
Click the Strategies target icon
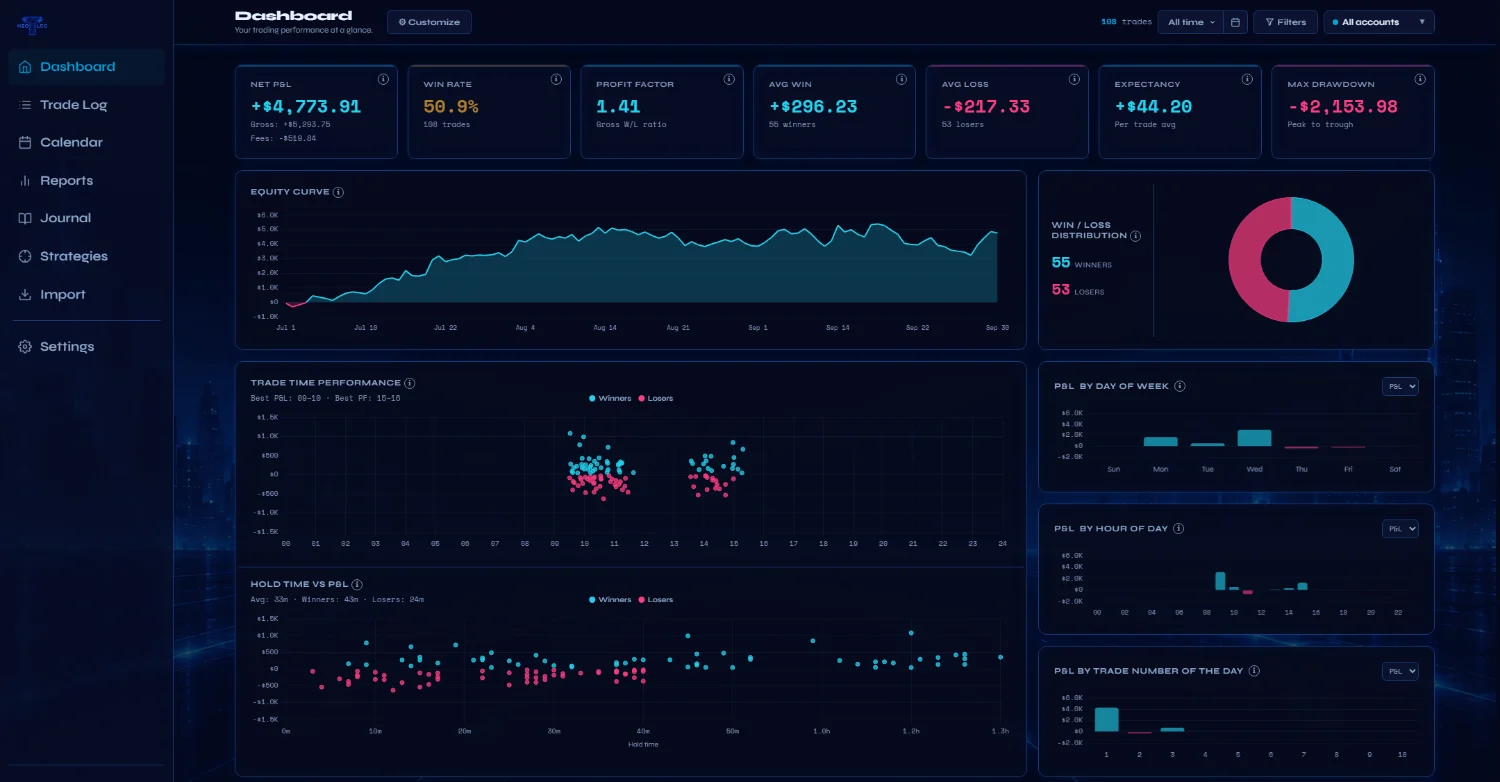pos(25,256)
